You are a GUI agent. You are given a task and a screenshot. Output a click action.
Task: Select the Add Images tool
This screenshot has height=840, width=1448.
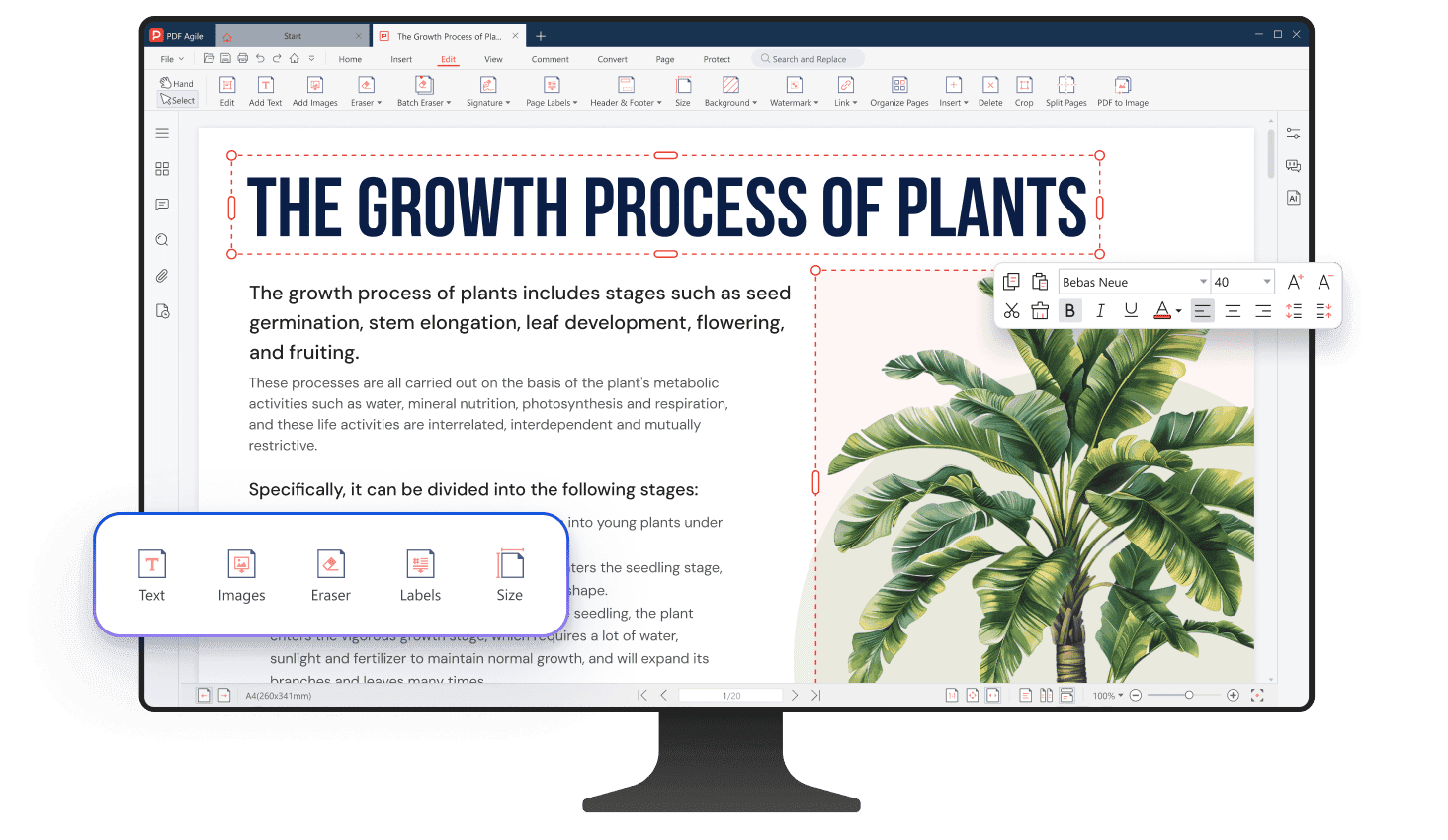pos(314,86)
